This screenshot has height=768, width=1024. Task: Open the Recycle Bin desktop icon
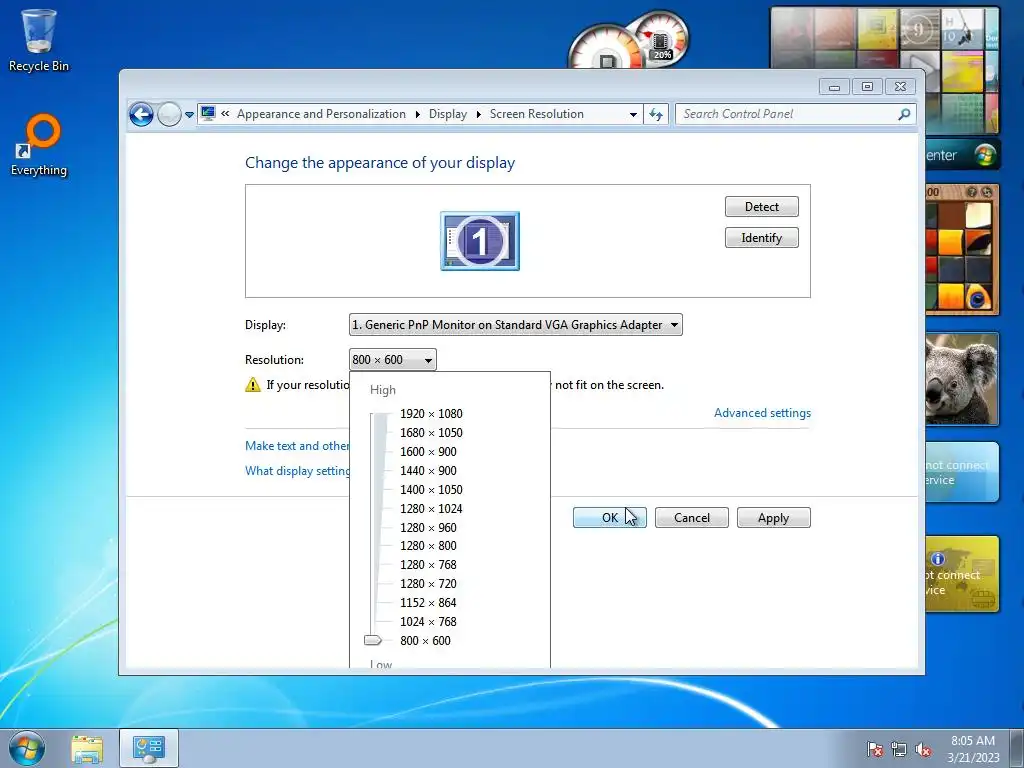click(x=39, y=40)
